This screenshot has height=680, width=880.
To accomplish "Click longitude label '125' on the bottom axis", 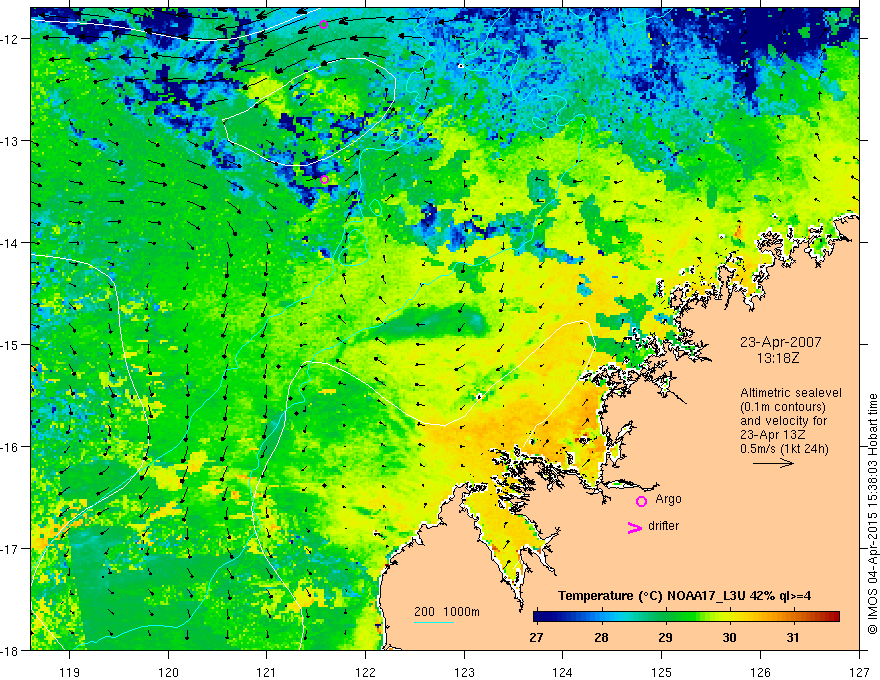I will (662, 672).
